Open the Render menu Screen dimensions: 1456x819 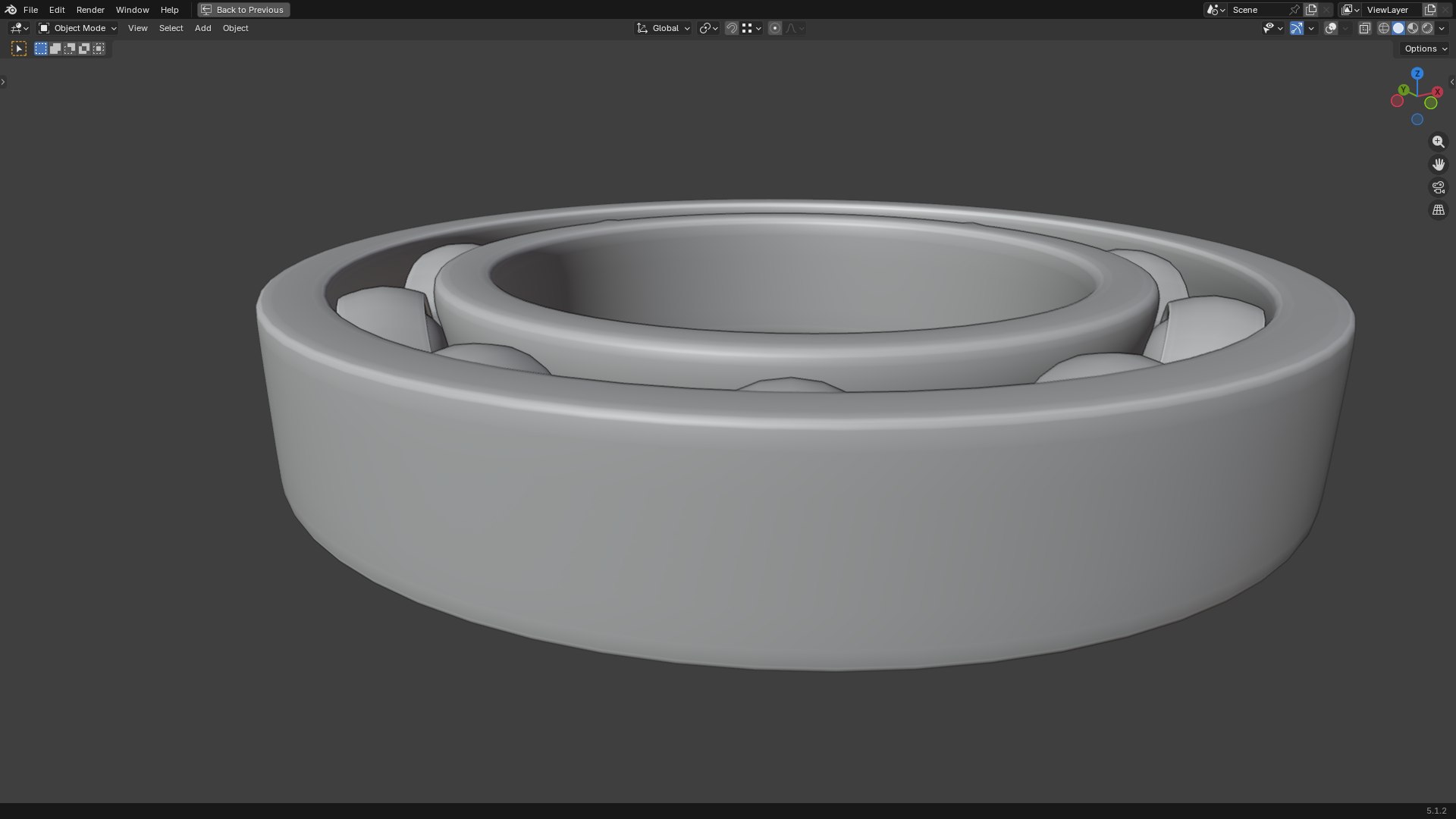90,10
